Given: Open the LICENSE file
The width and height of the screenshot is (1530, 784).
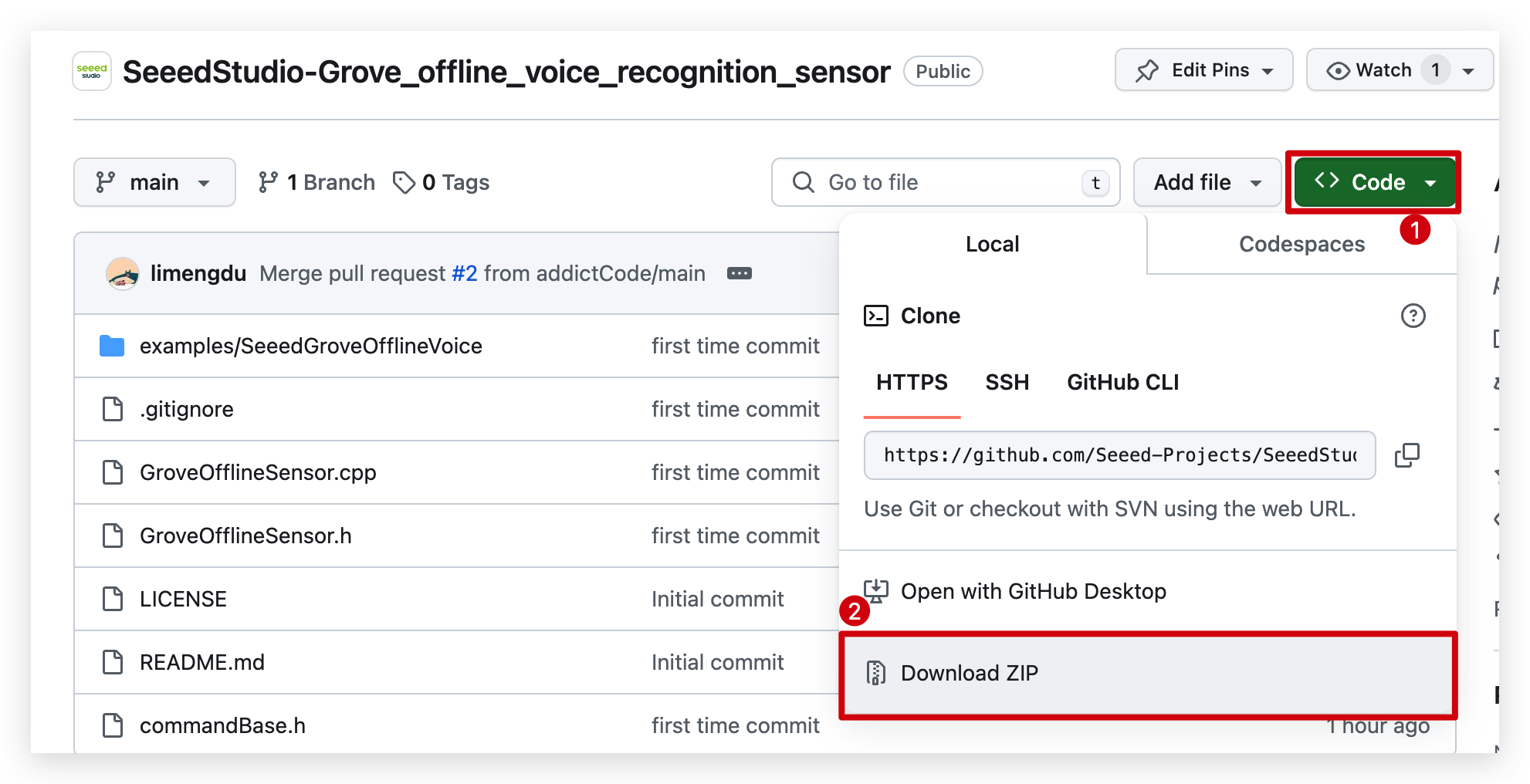Looking at the screenshot, I should (x=183, y=599).
